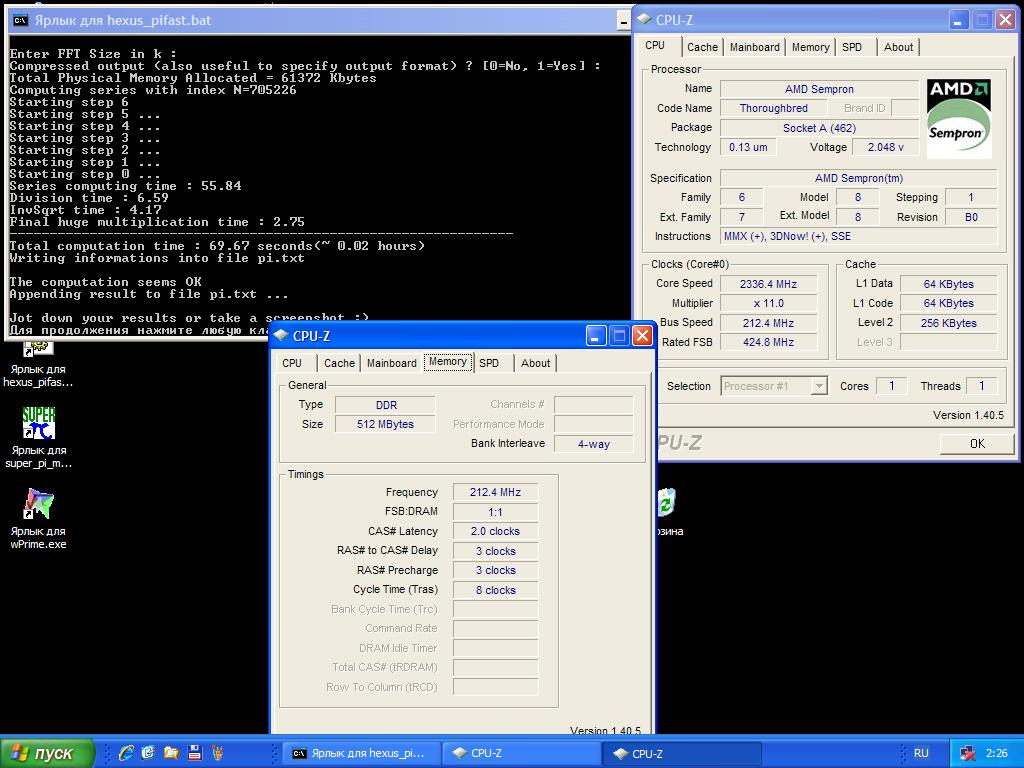The width and height of the screenshot is (1024, 768).
Task: Click the FSB:DRAM value 1:1
Action: click(495, 512)
